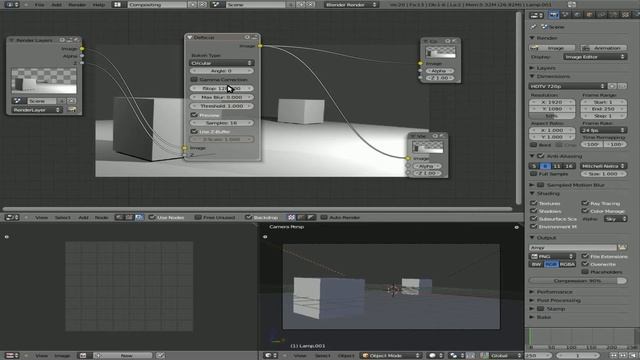Open the PNG file format dropdown
Image resolution: width=640 pixels, height=360 pixels.
pos(552,256)
